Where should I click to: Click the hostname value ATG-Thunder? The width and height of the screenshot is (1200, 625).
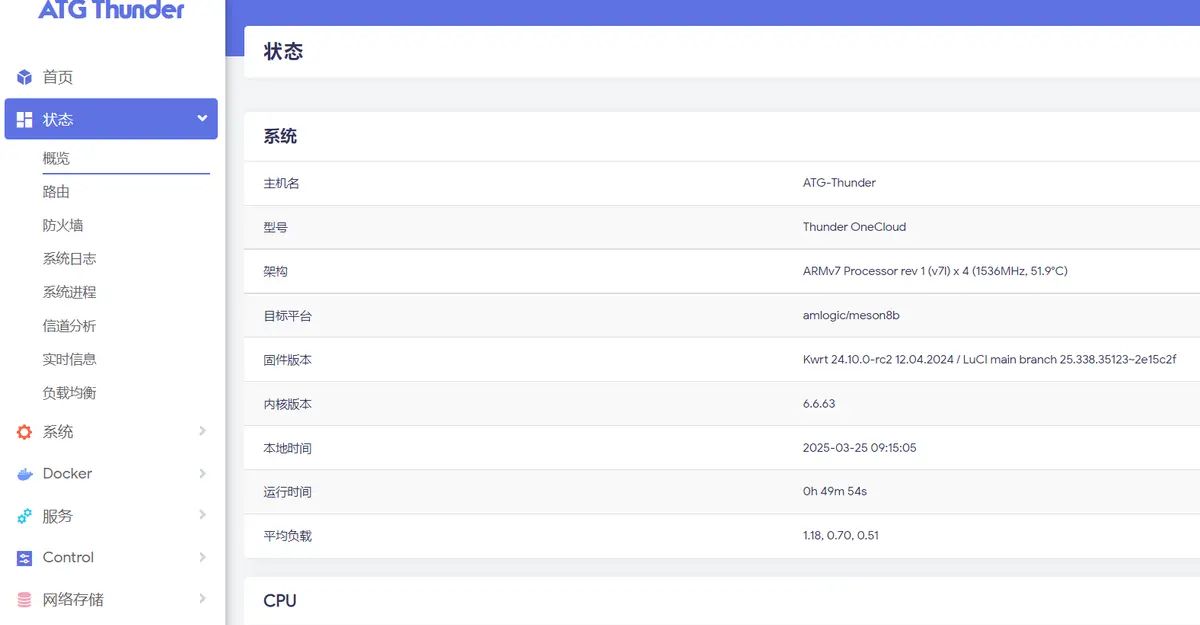click(x=839, y=183)
